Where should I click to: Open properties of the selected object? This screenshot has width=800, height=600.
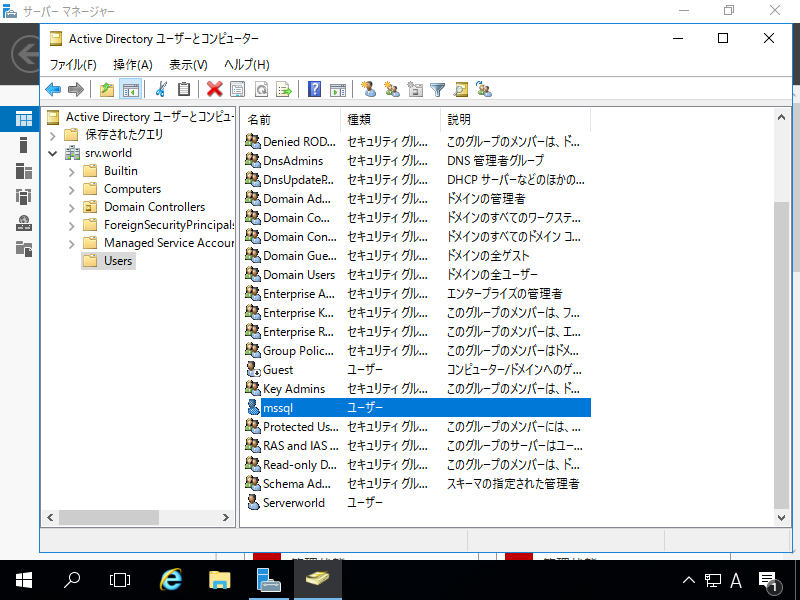(238, 90)
